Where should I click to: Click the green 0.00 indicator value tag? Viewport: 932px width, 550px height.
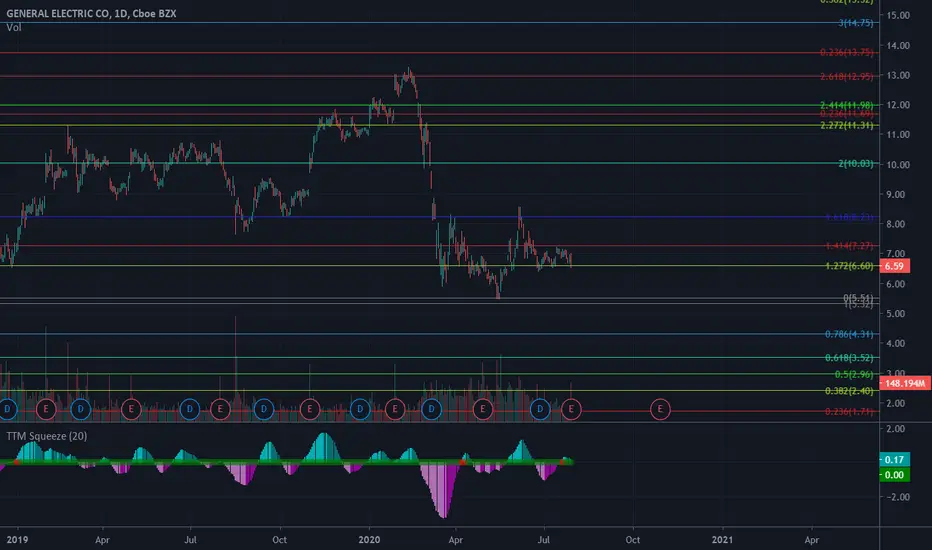(894, 474)
